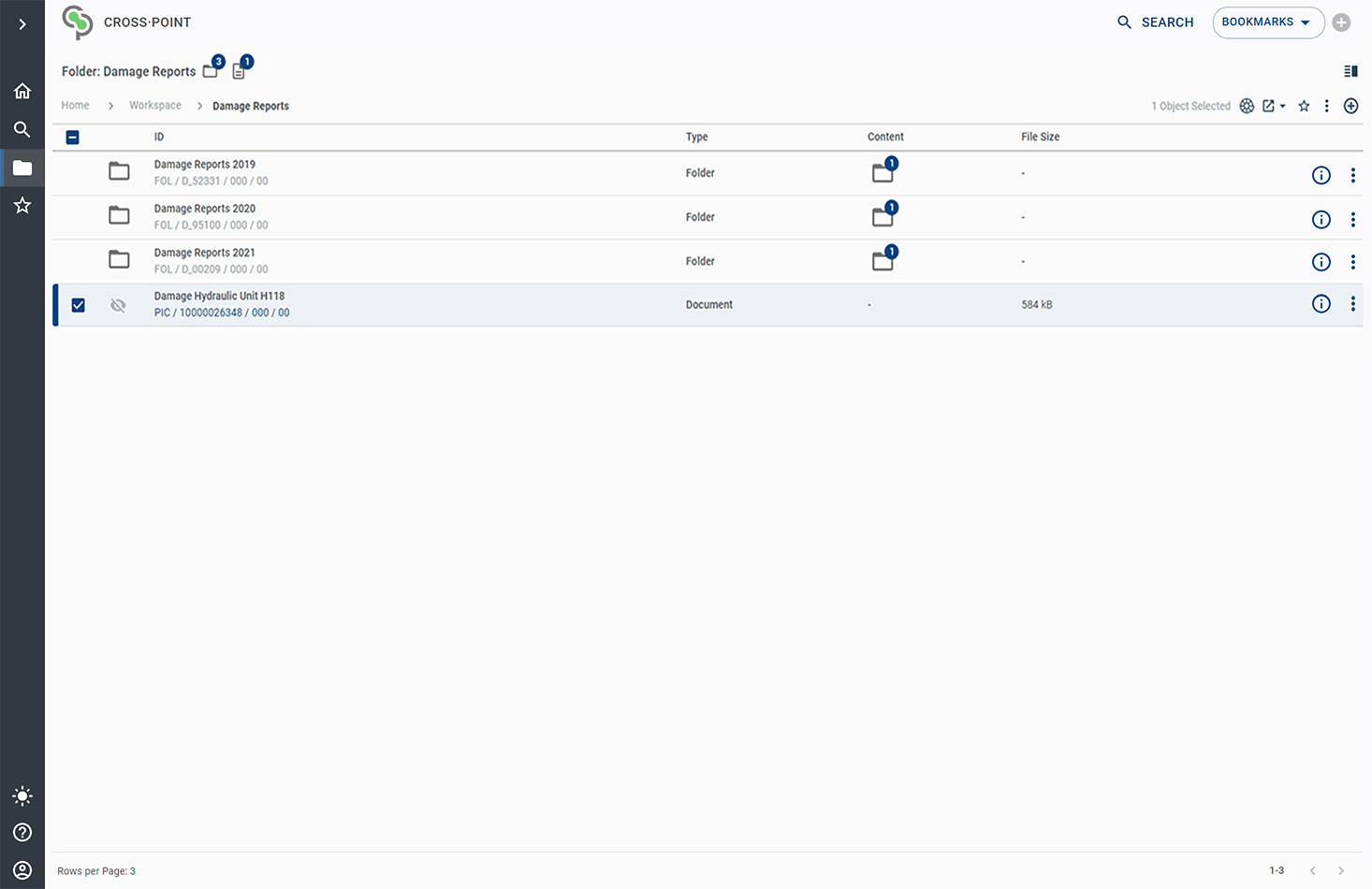Image resolution: width=1372 pixels, height=889 pixels.
Task: Toggle hidden-eye icon on Damage Hydraulic Unit H118
Action: pyautogui.click(x=118, y=305)
